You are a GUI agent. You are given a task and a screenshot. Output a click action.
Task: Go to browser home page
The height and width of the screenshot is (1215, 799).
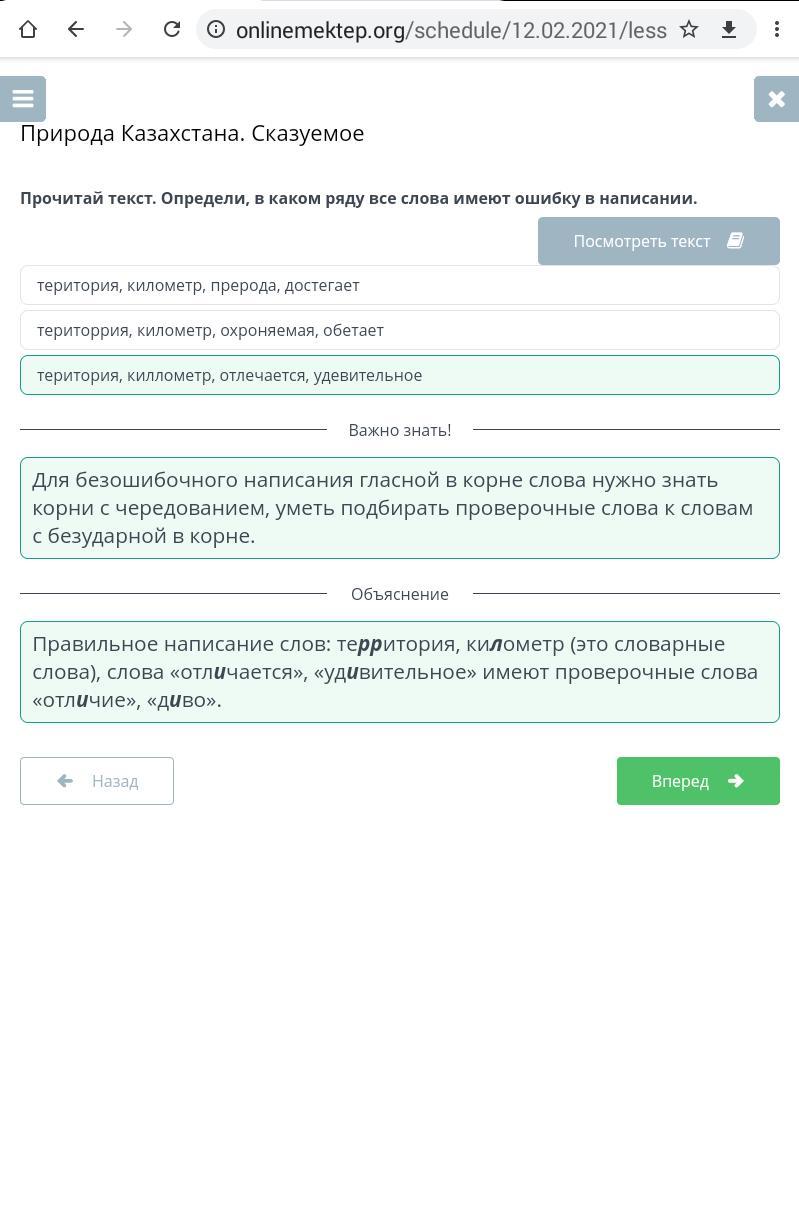(x=28, y=30)
